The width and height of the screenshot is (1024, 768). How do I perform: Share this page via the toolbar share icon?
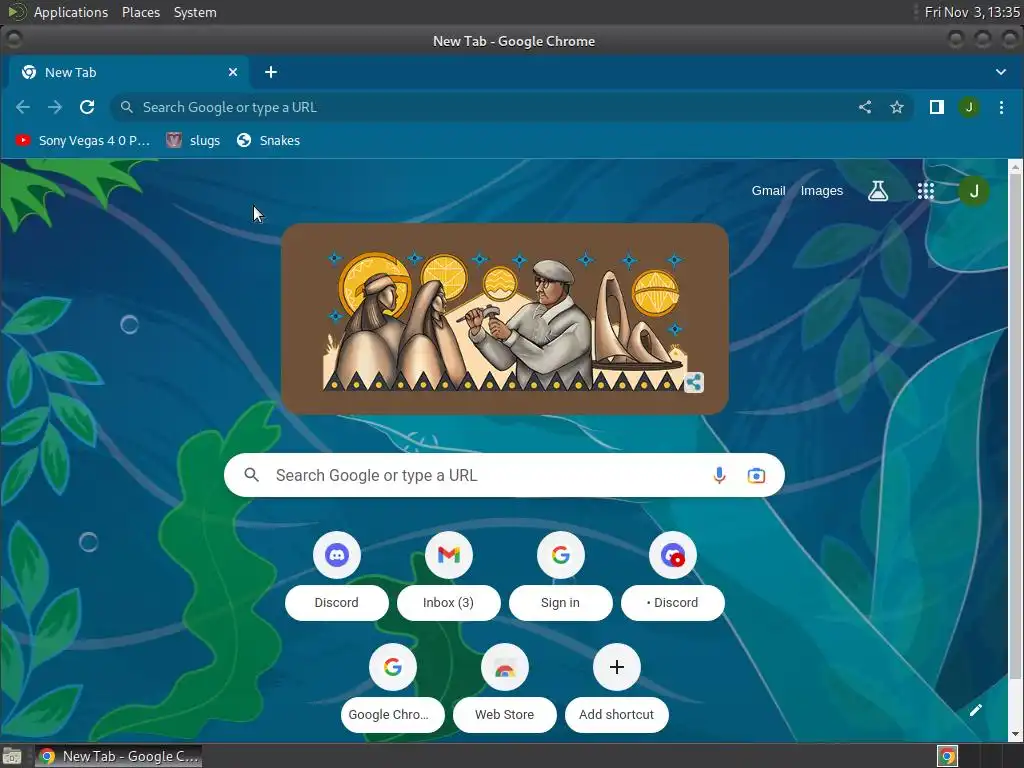tap(865, 107)
